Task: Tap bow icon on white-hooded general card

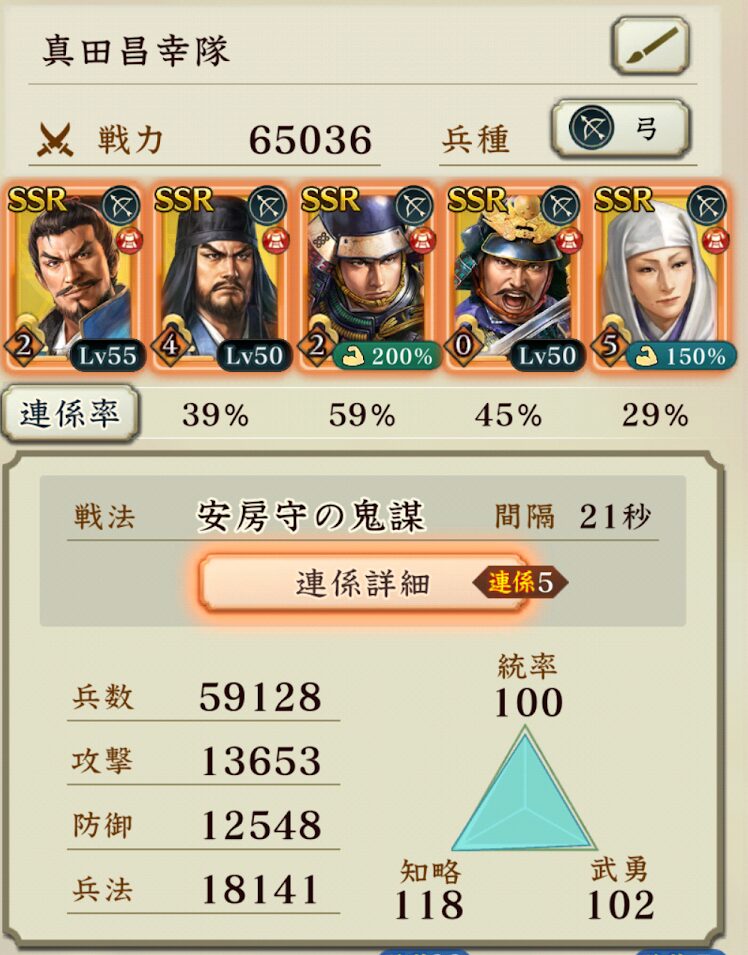Action: 707,206
